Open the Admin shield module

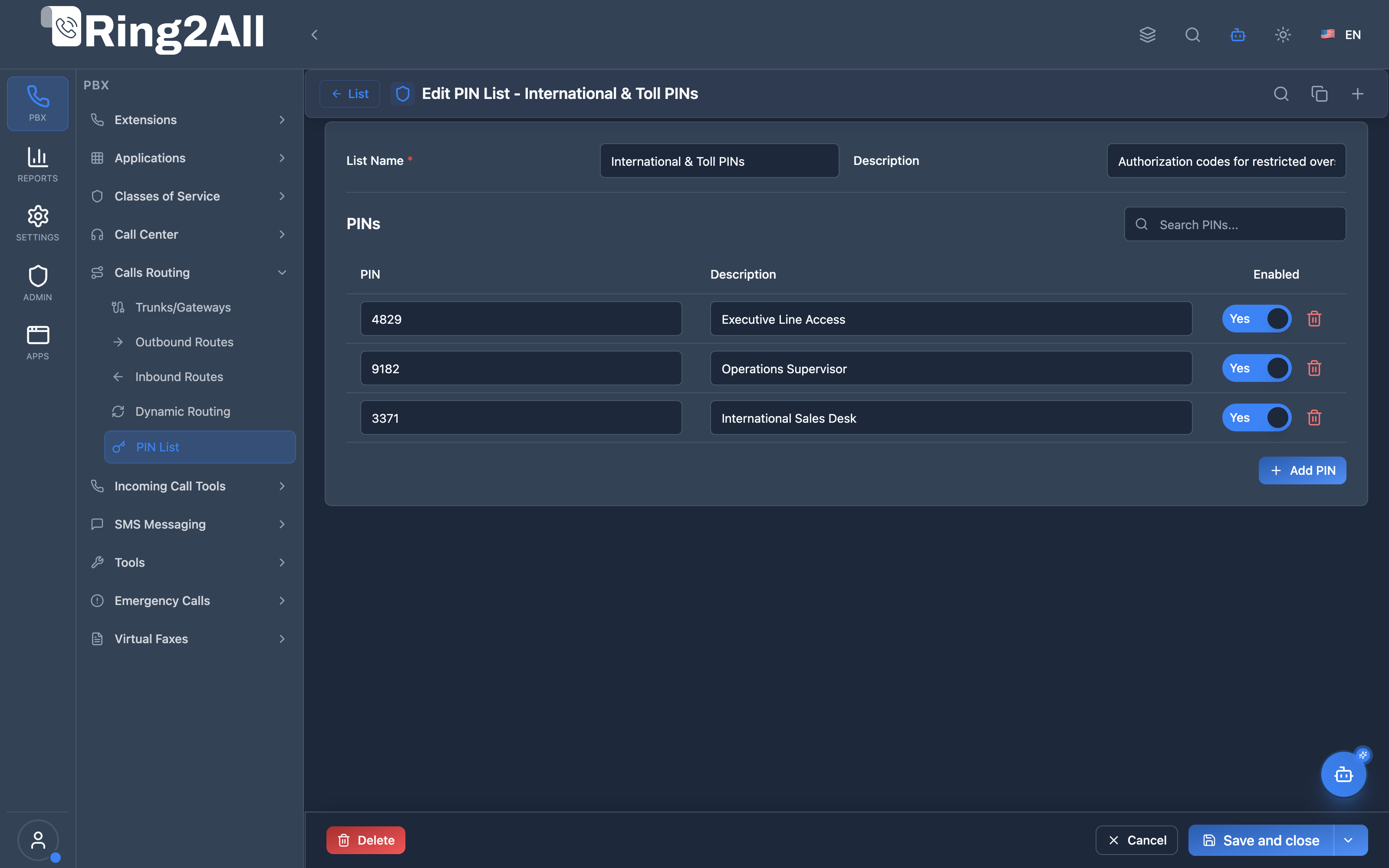(37, 283)
